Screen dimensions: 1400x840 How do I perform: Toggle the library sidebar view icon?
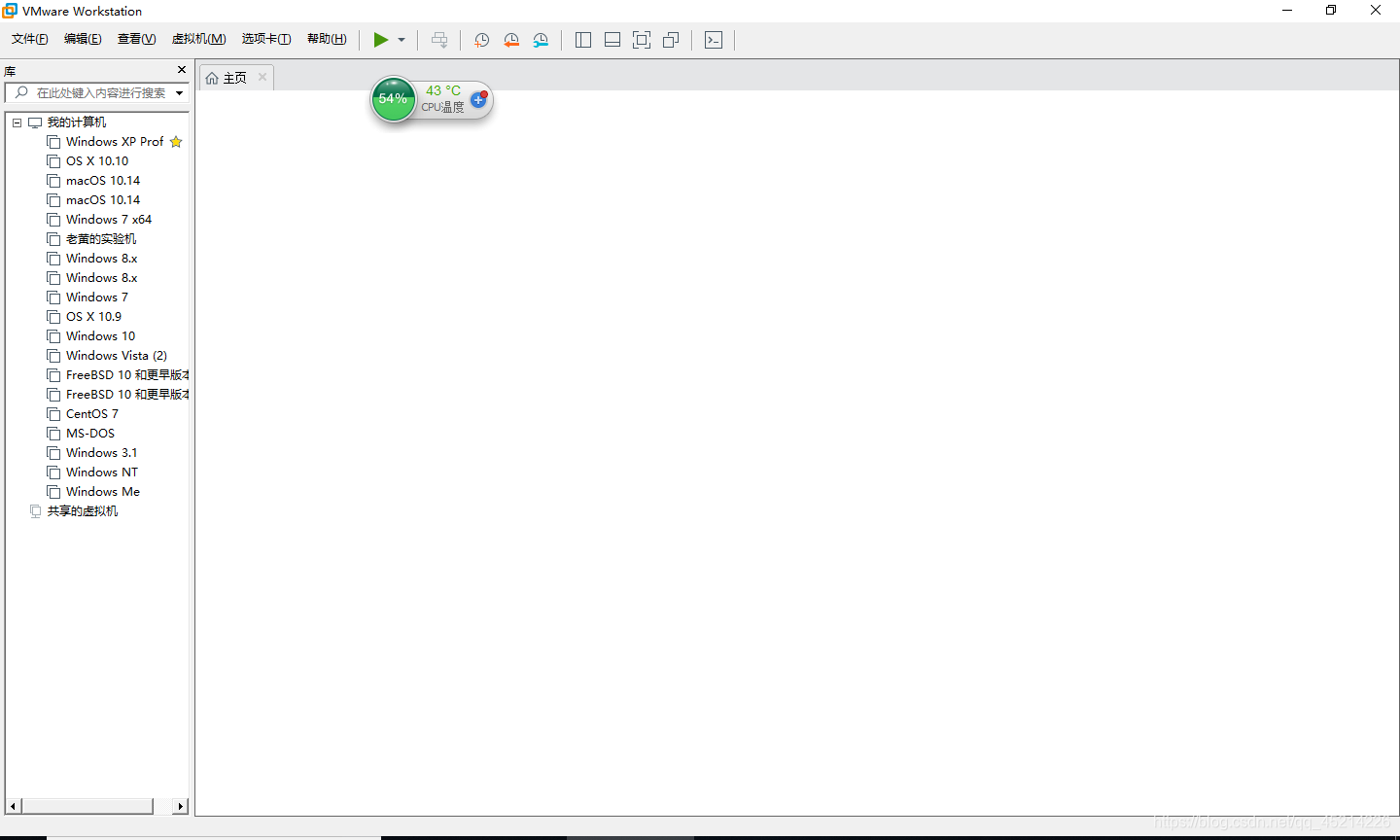[583, 40]
